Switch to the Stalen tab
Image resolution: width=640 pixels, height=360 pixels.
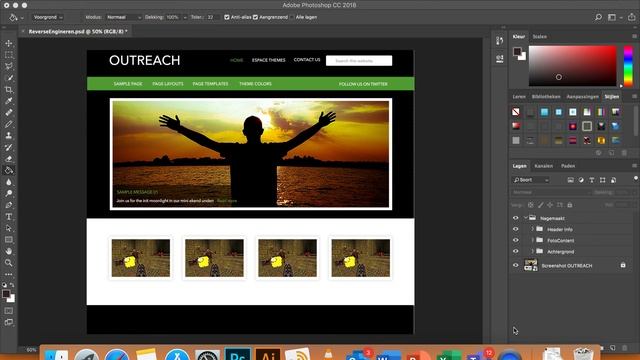(540, 37)
